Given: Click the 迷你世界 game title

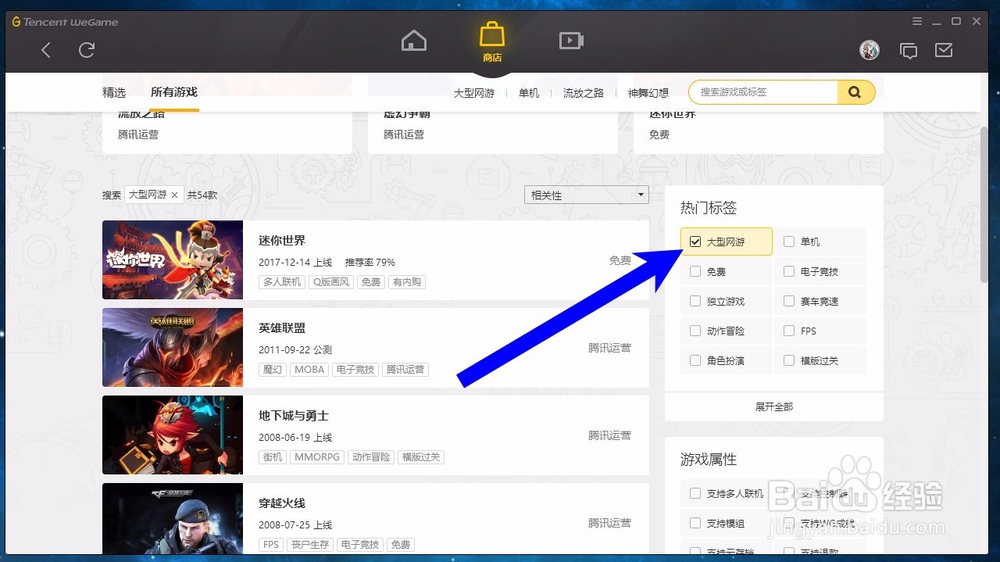Looking at the screenshot, I should [x=282, y=240].
